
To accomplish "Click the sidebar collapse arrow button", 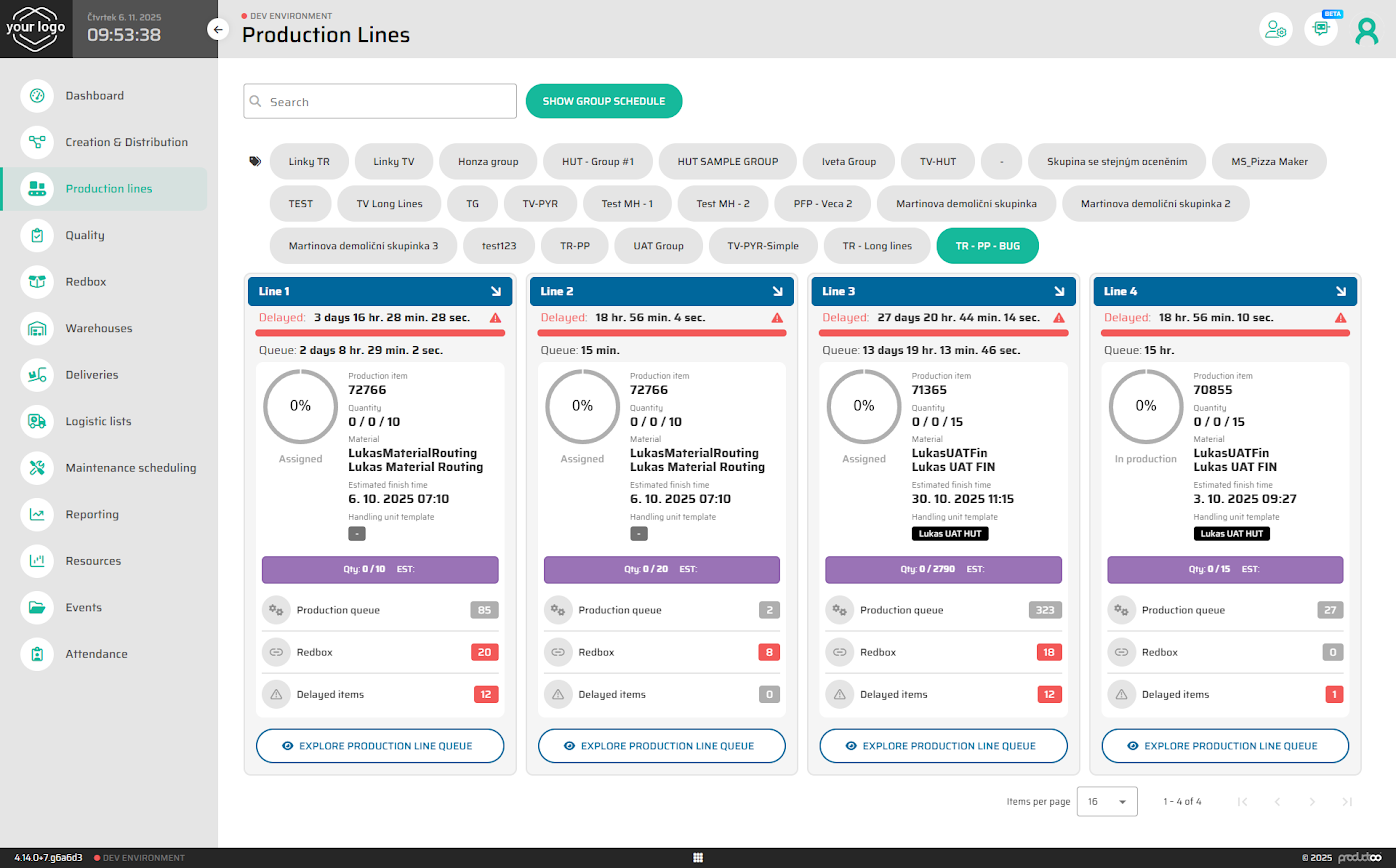I will 218,30.
